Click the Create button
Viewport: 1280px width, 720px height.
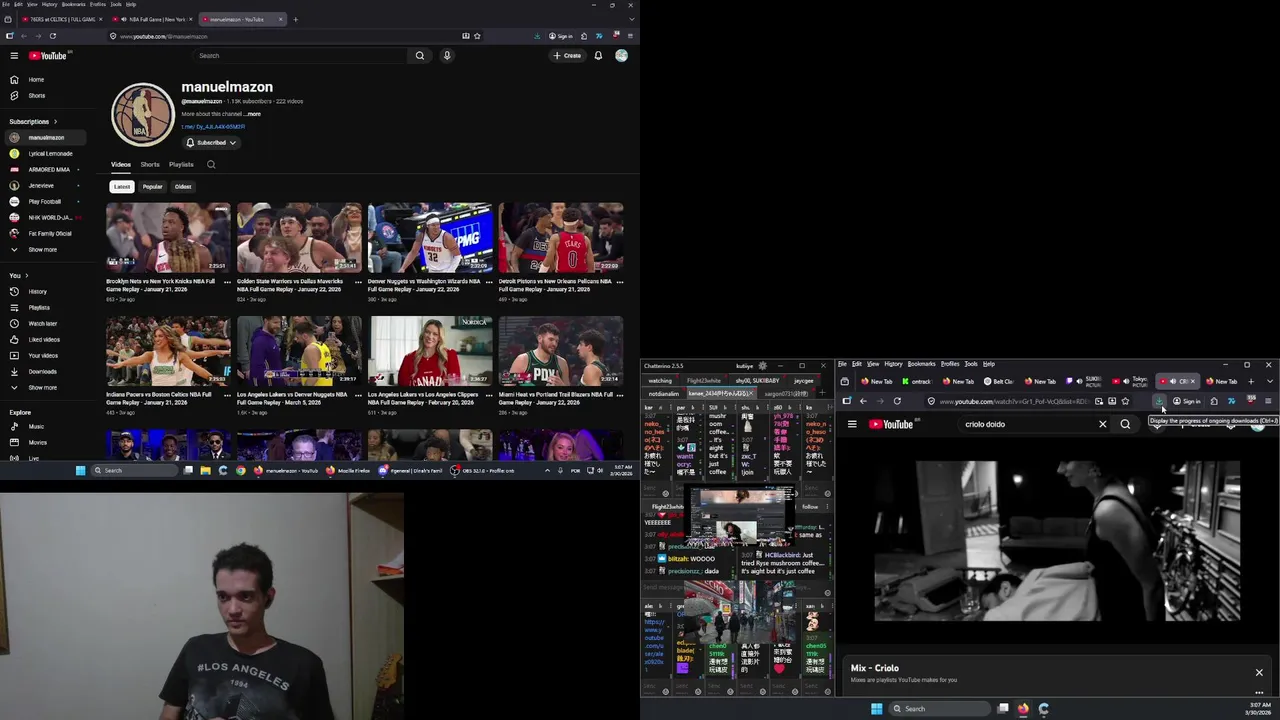pos(567,56)
